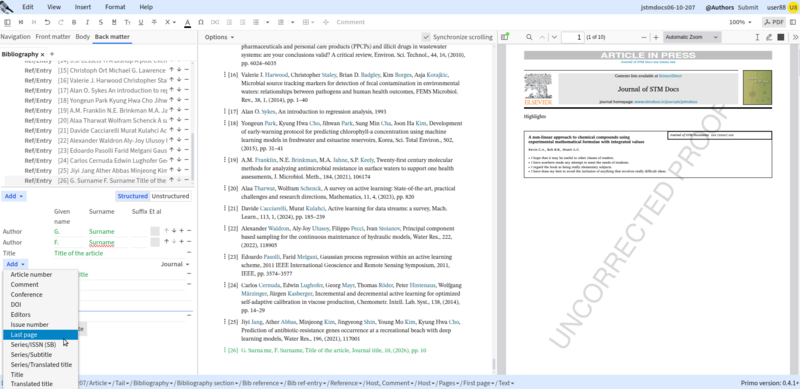Open the X script formatting dropdown
800x389 pixels.
point(170,22)
